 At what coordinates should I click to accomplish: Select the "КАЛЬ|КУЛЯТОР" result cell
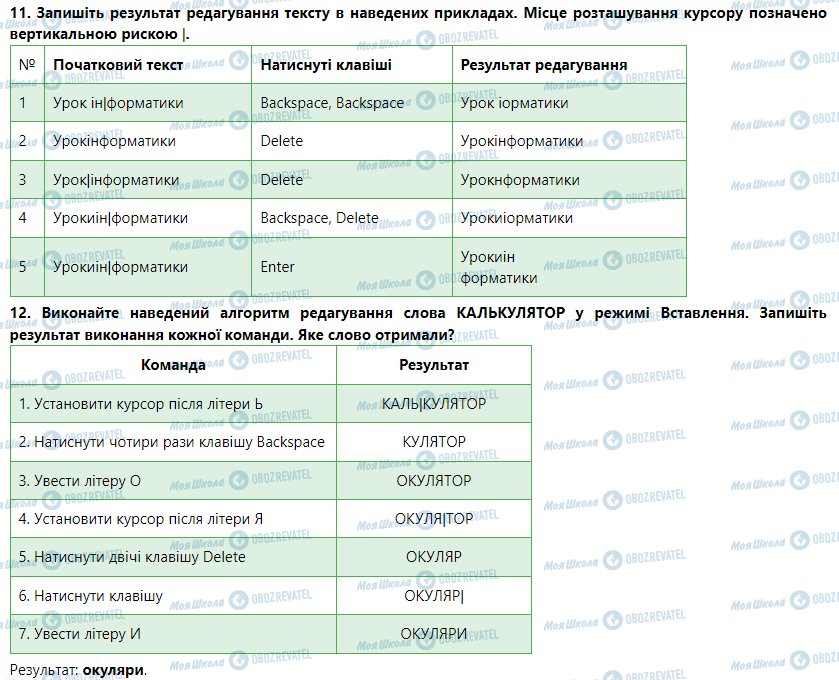click(433, 404)
